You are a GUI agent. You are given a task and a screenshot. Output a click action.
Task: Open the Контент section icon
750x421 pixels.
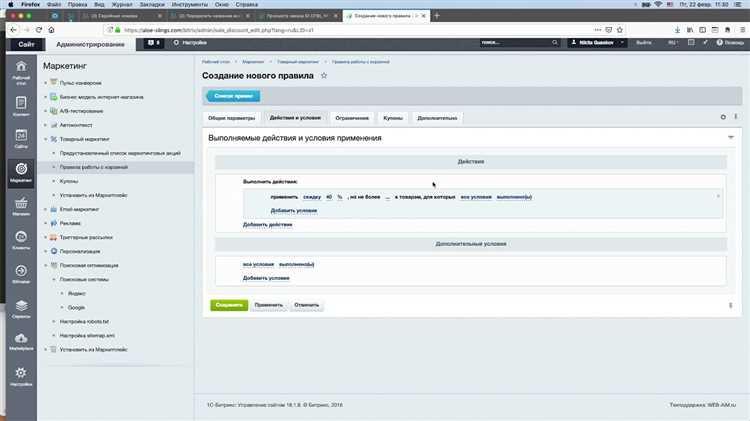click(x=21, y=106)
